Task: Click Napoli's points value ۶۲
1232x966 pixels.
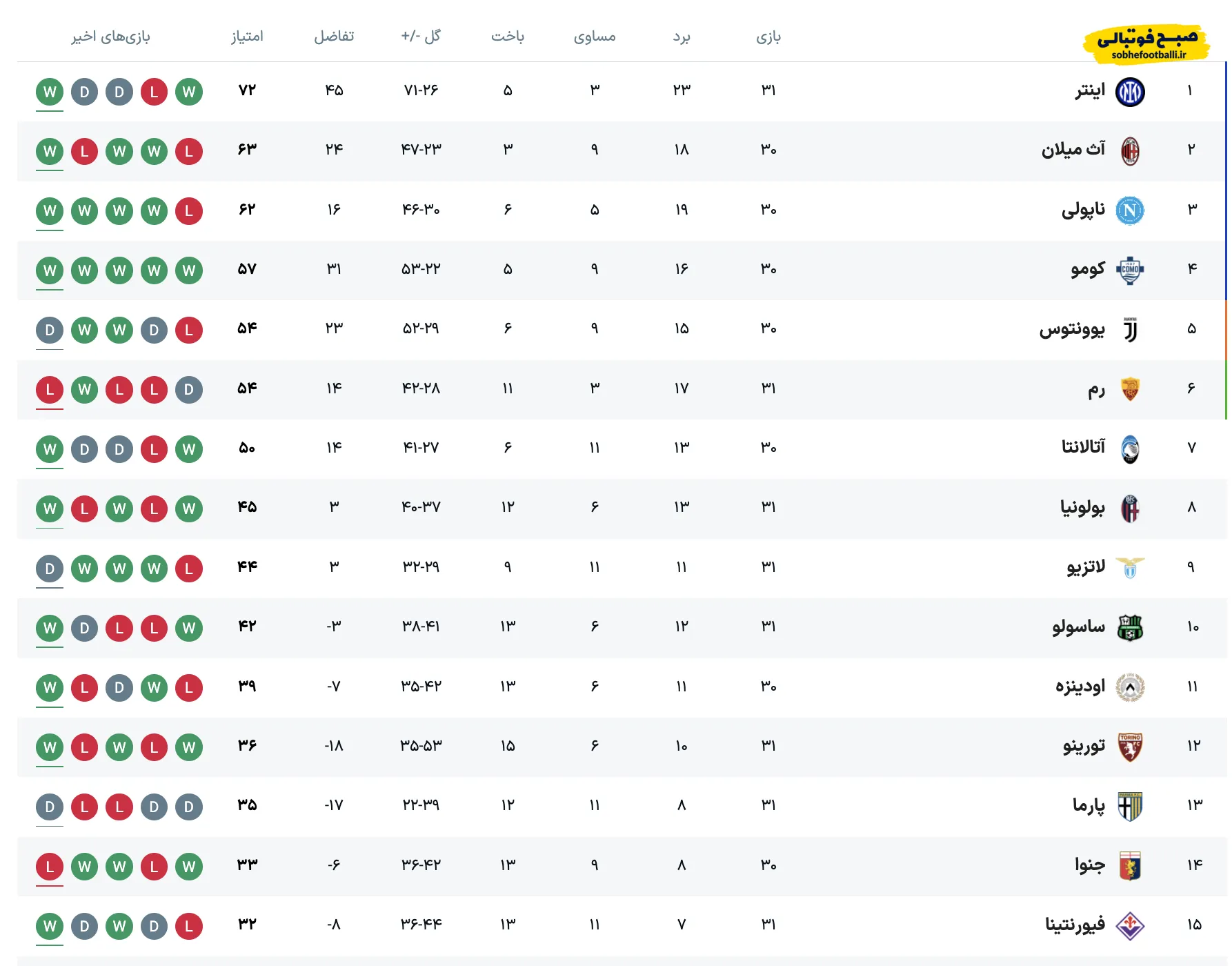Action: (x=247, y=209)
